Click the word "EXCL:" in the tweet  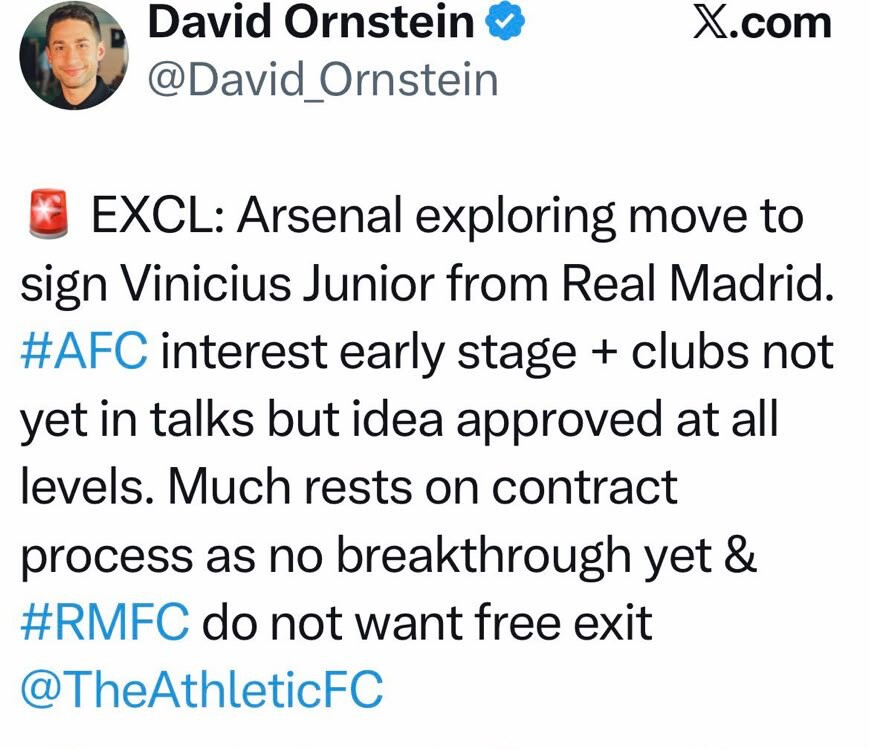(x=158, y=215)
